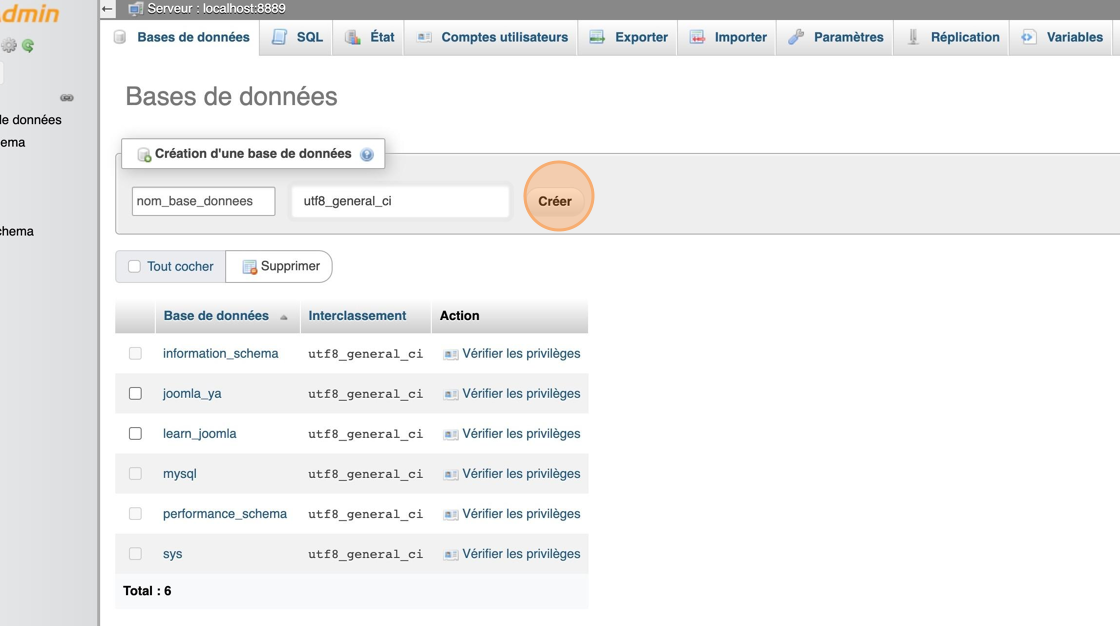The image size is (1120, 626).
Task: Toggle the sort arrow on Base de données column
Action: coord(285,316)
